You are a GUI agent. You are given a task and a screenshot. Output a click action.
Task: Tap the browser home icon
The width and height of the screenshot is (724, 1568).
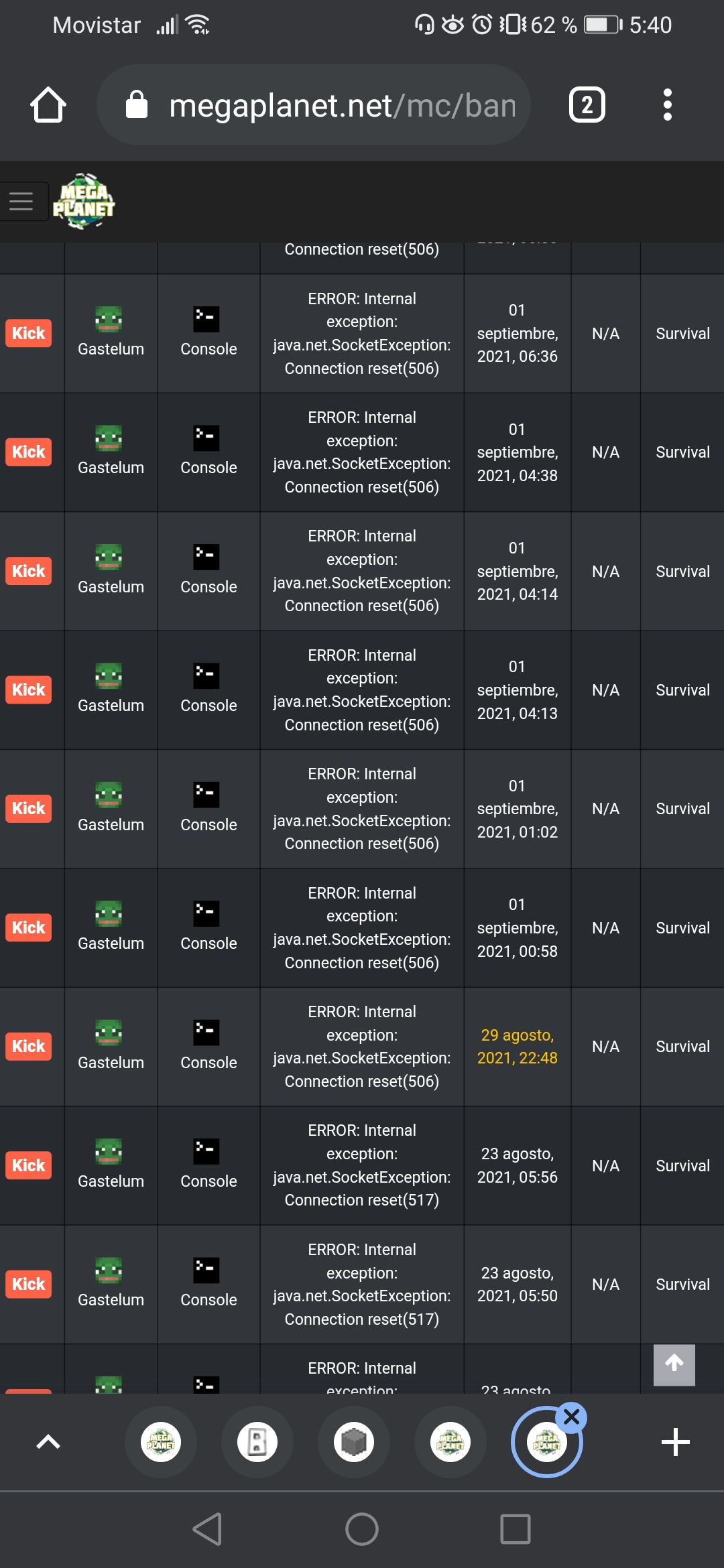(x=48, y=105)
